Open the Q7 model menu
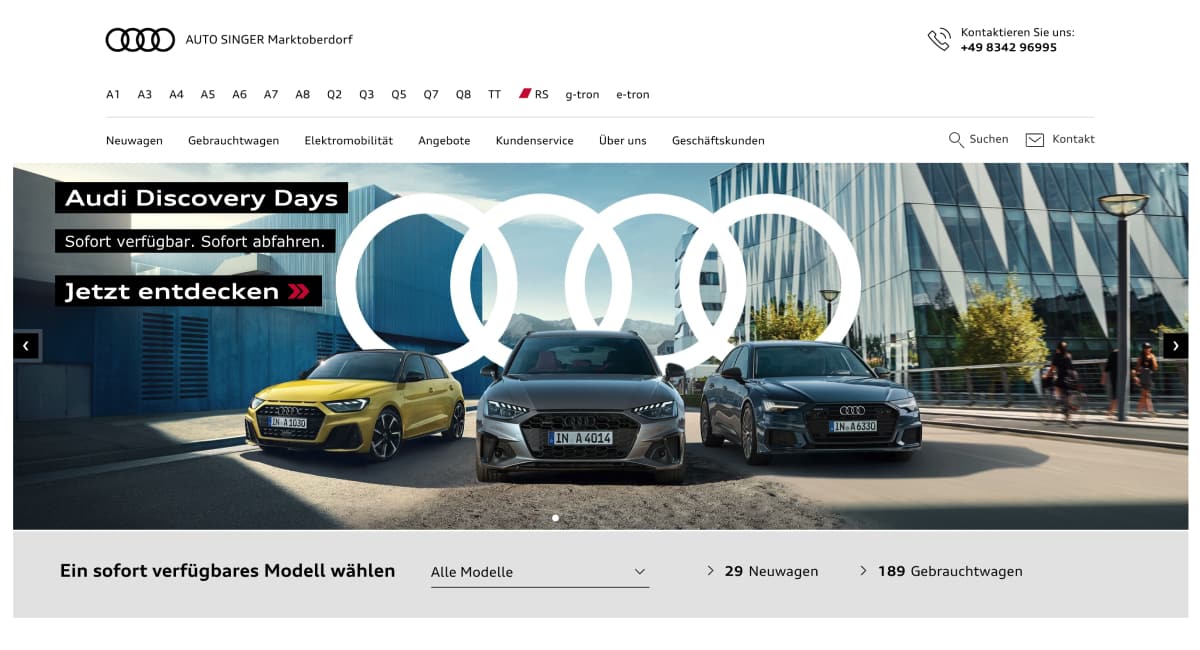Viewport: 1200px width, 650px height. coord(431,95)
